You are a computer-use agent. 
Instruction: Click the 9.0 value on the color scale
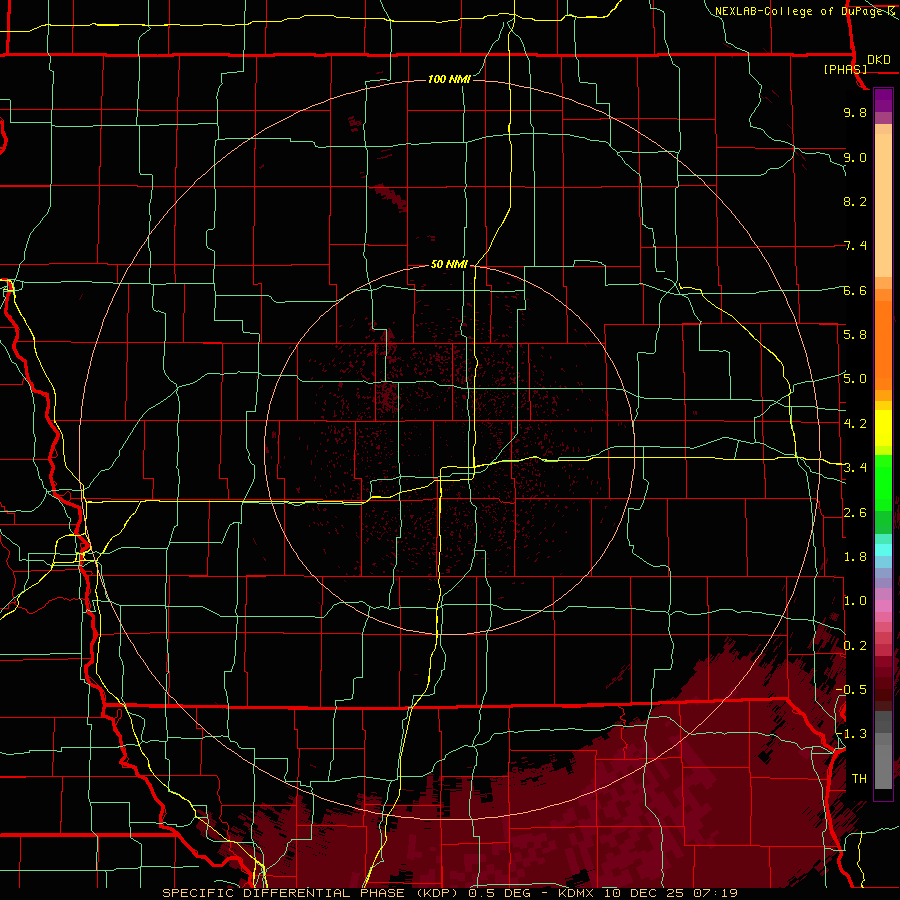tap(855, 157)
